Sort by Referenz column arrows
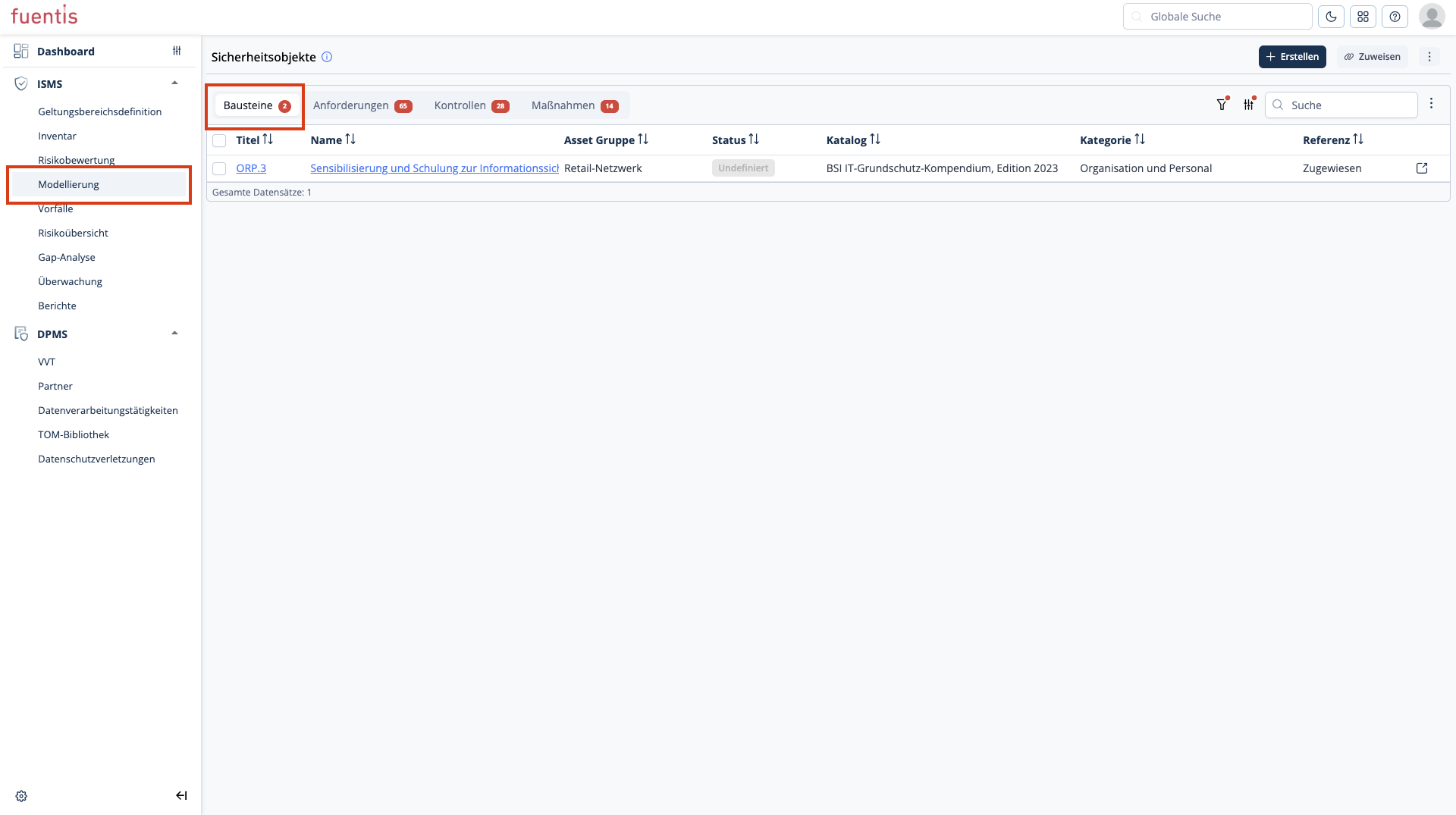Viewport: 1456px width, 815px height. (x=1358, y=139)
